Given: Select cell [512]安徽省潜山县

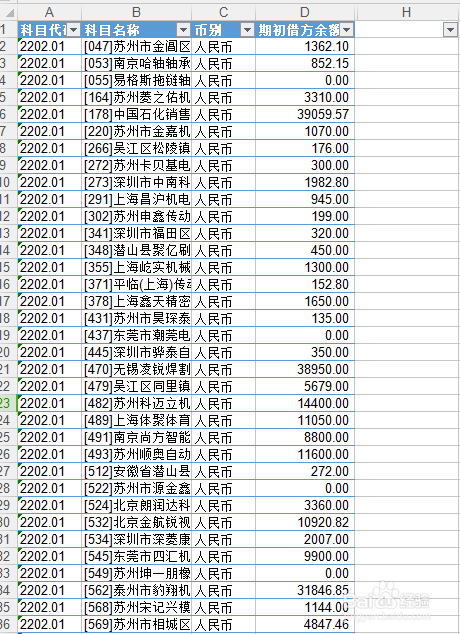Looking at the screenshot, I should pos(136,471).
